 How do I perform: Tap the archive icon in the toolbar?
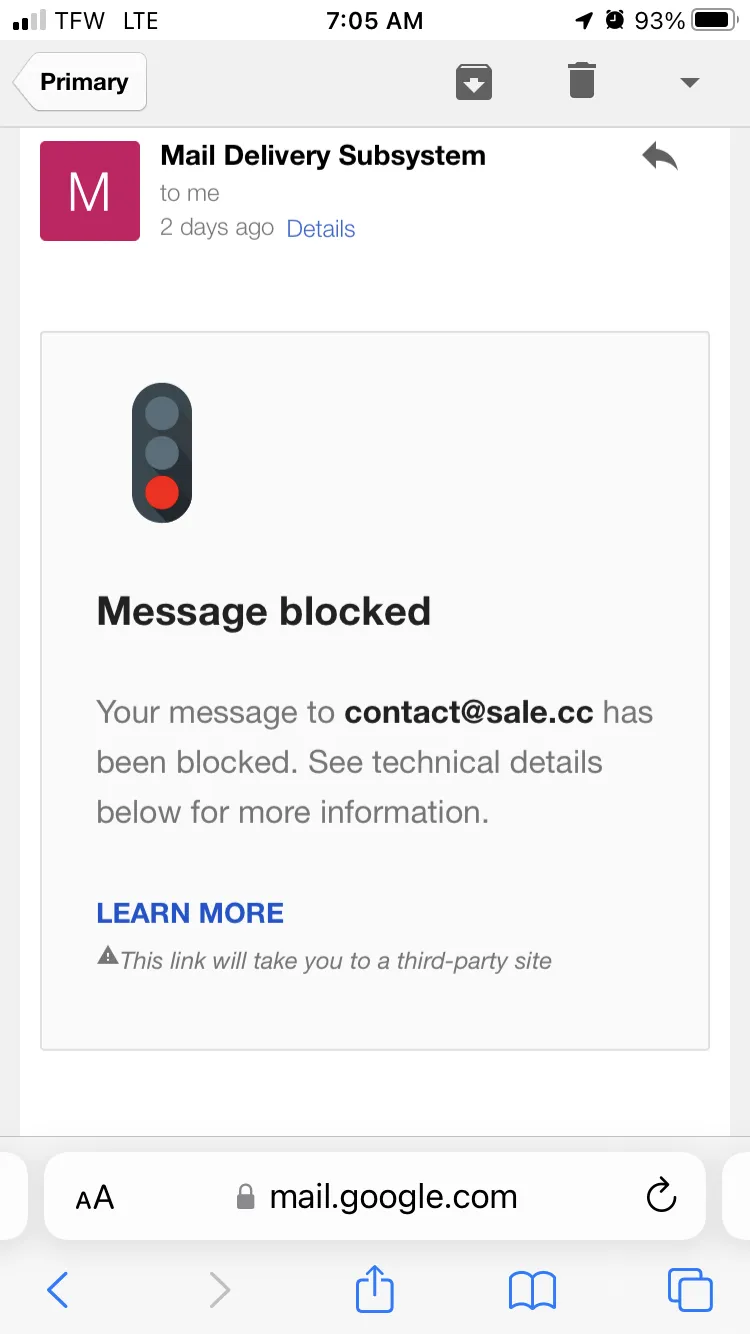[x=474, y=81]
